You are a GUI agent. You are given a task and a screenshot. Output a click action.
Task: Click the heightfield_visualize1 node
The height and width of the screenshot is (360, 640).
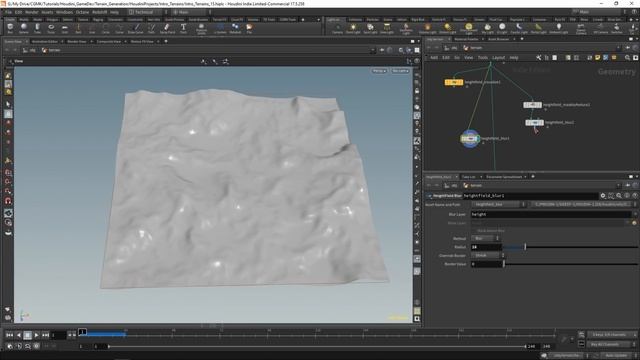[454, 82]
